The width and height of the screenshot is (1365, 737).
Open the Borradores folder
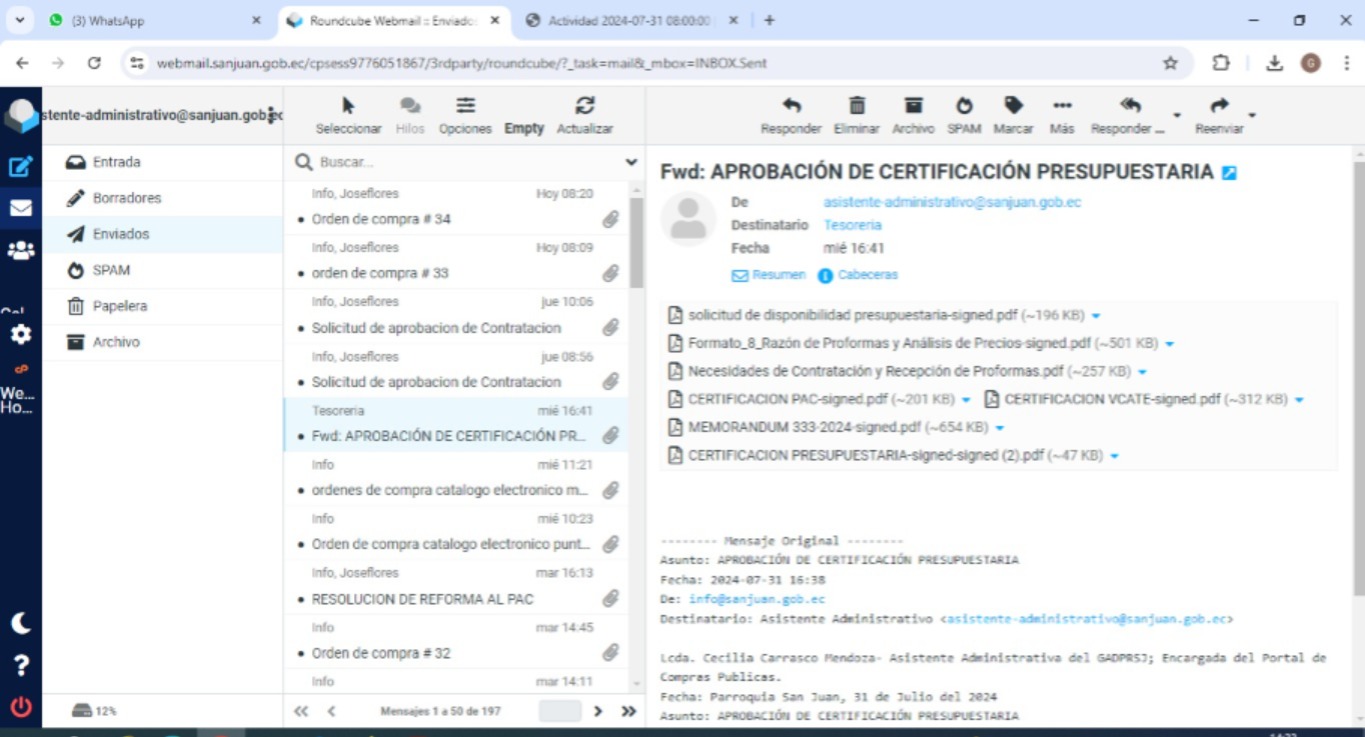pos(126,198)
